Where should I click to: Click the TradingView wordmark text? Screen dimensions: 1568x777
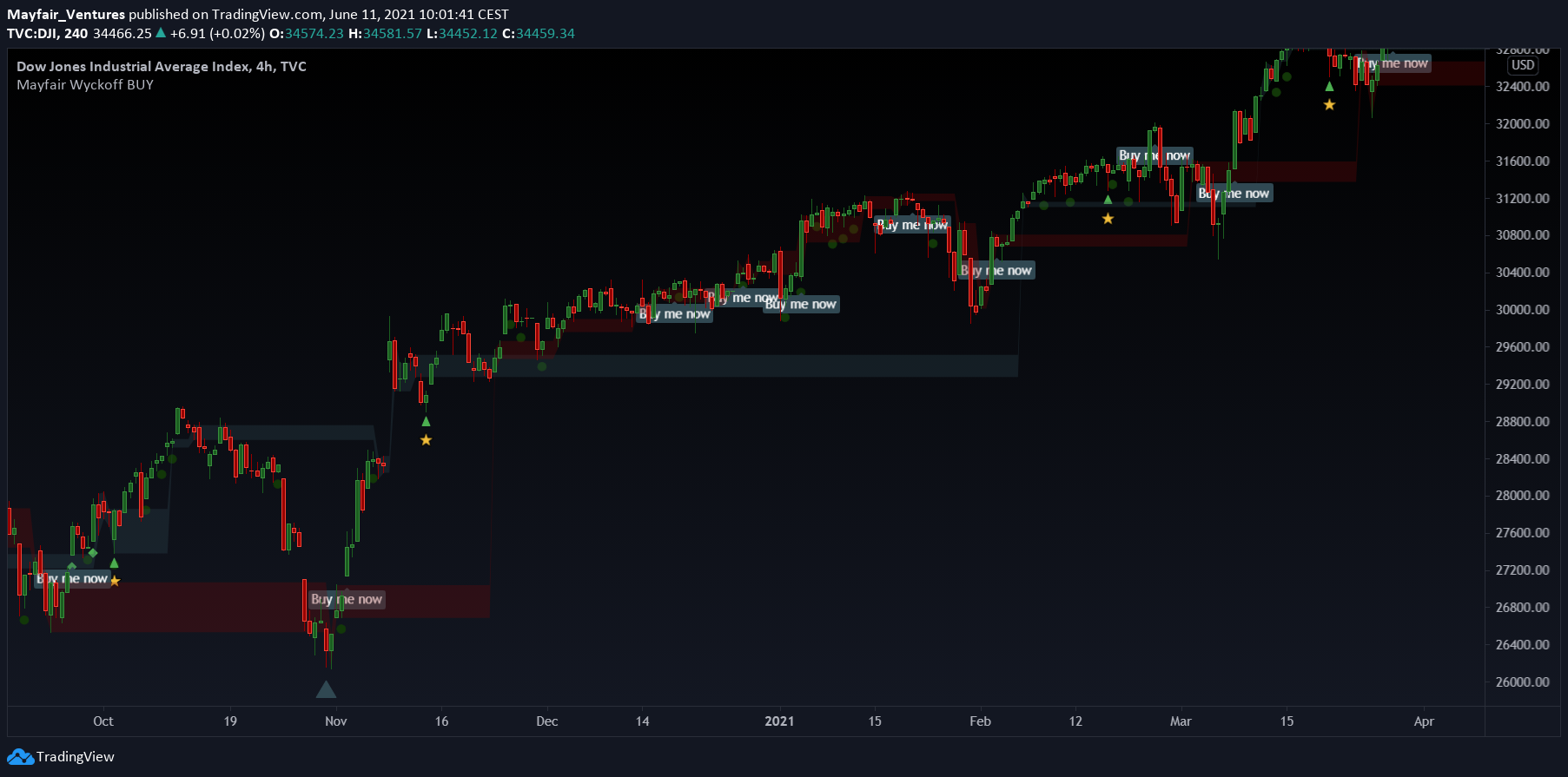76,757
